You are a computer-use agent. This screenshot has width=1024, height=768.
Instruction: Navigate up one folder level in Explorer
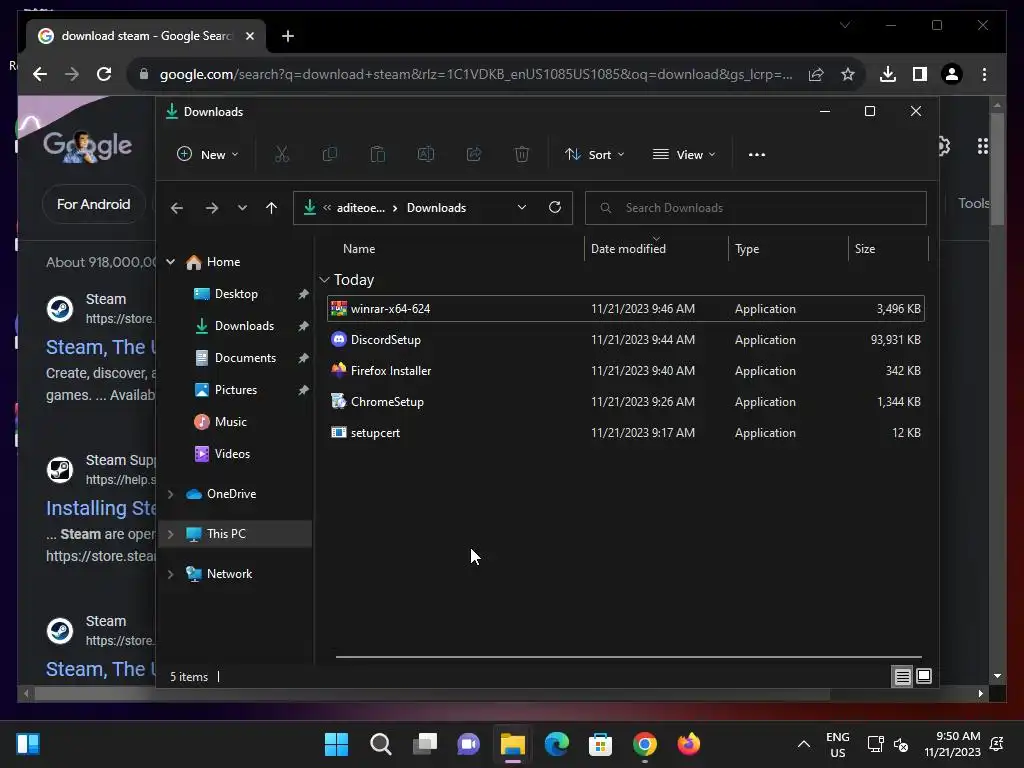(x=272, y=208)
